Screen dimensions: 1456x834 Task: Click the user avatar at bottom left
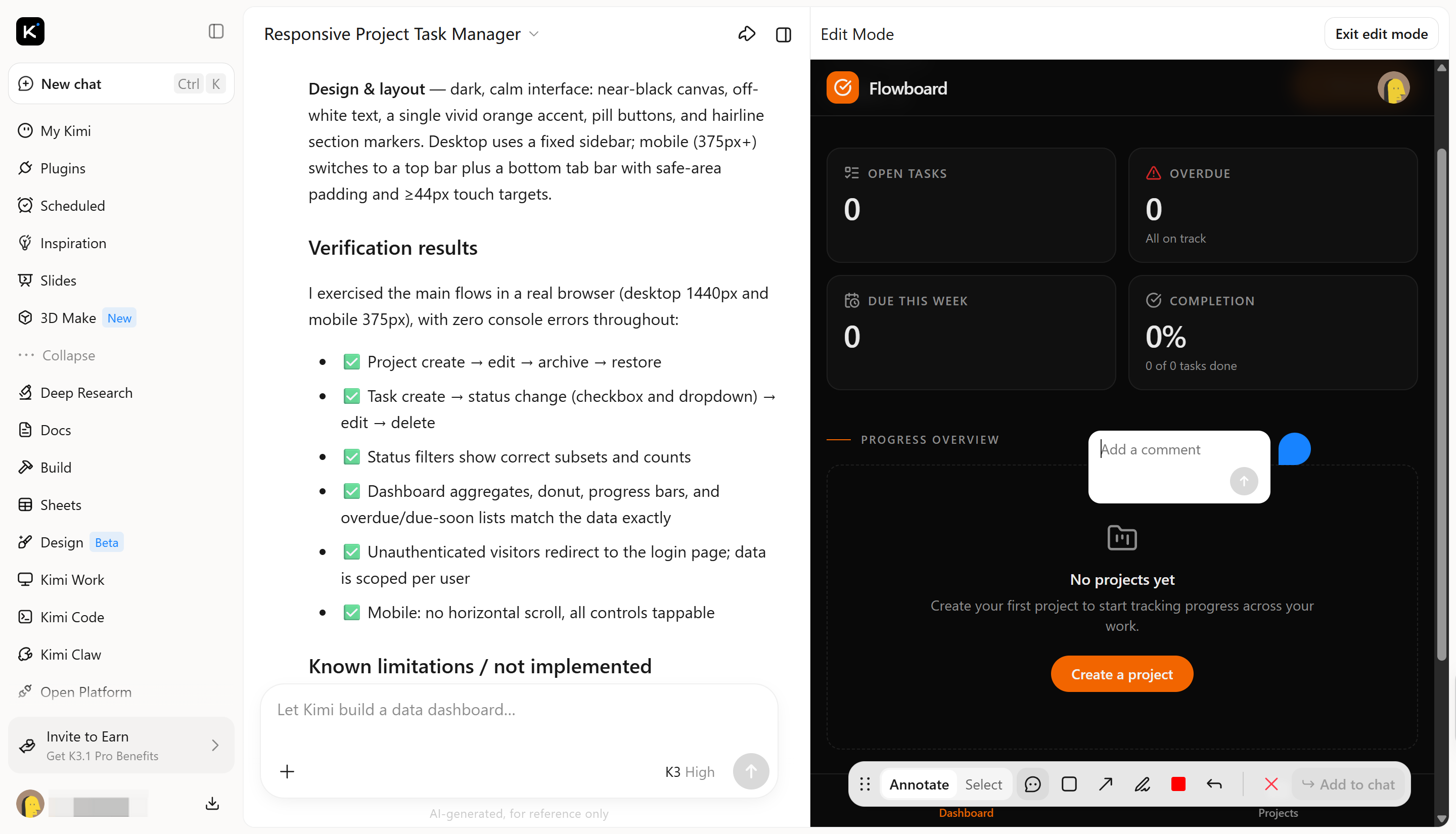[x=30, y=804]
